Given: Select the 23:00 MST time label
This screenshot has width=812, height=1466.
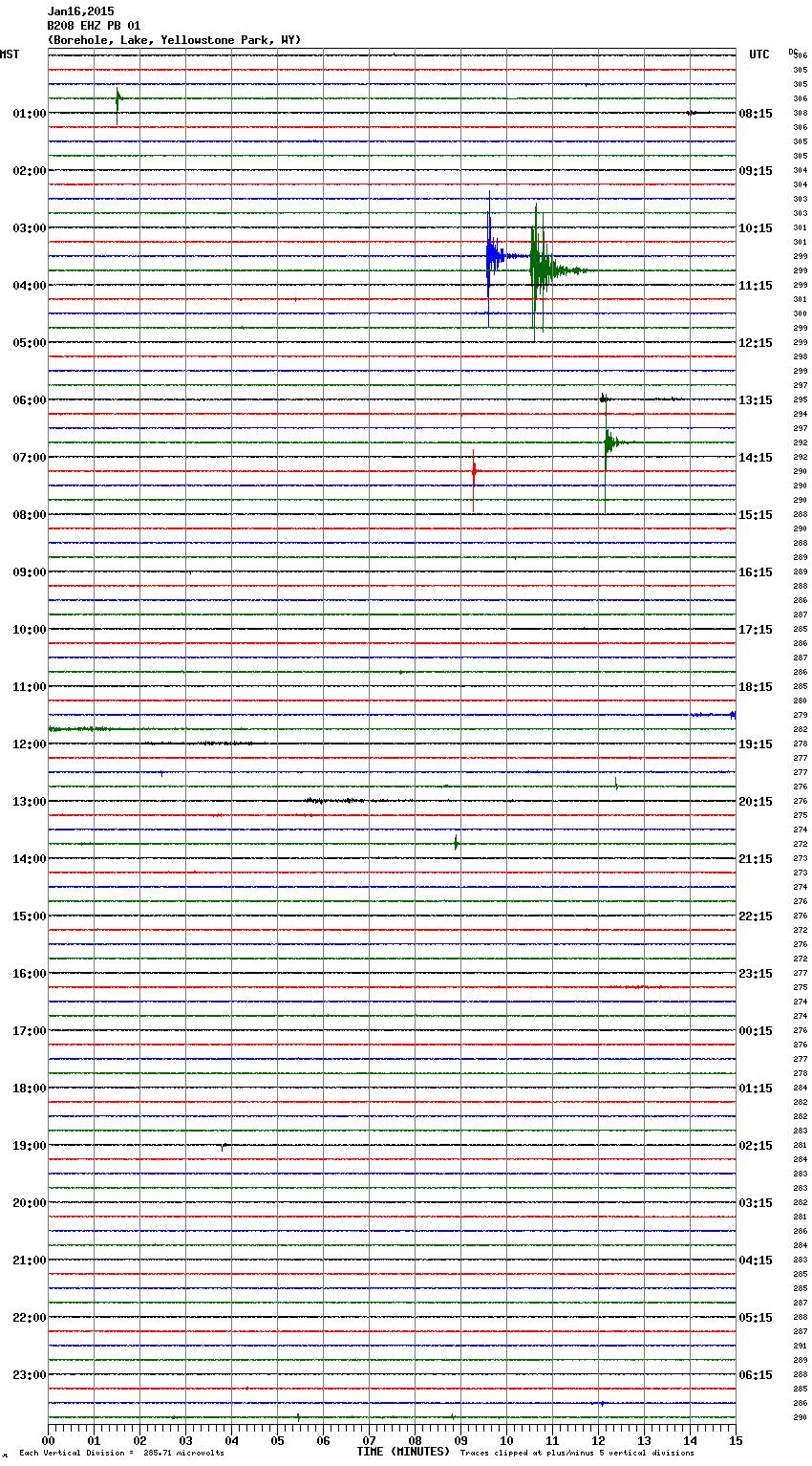Looking at the screenshot, I should [x=30, y=1375].
